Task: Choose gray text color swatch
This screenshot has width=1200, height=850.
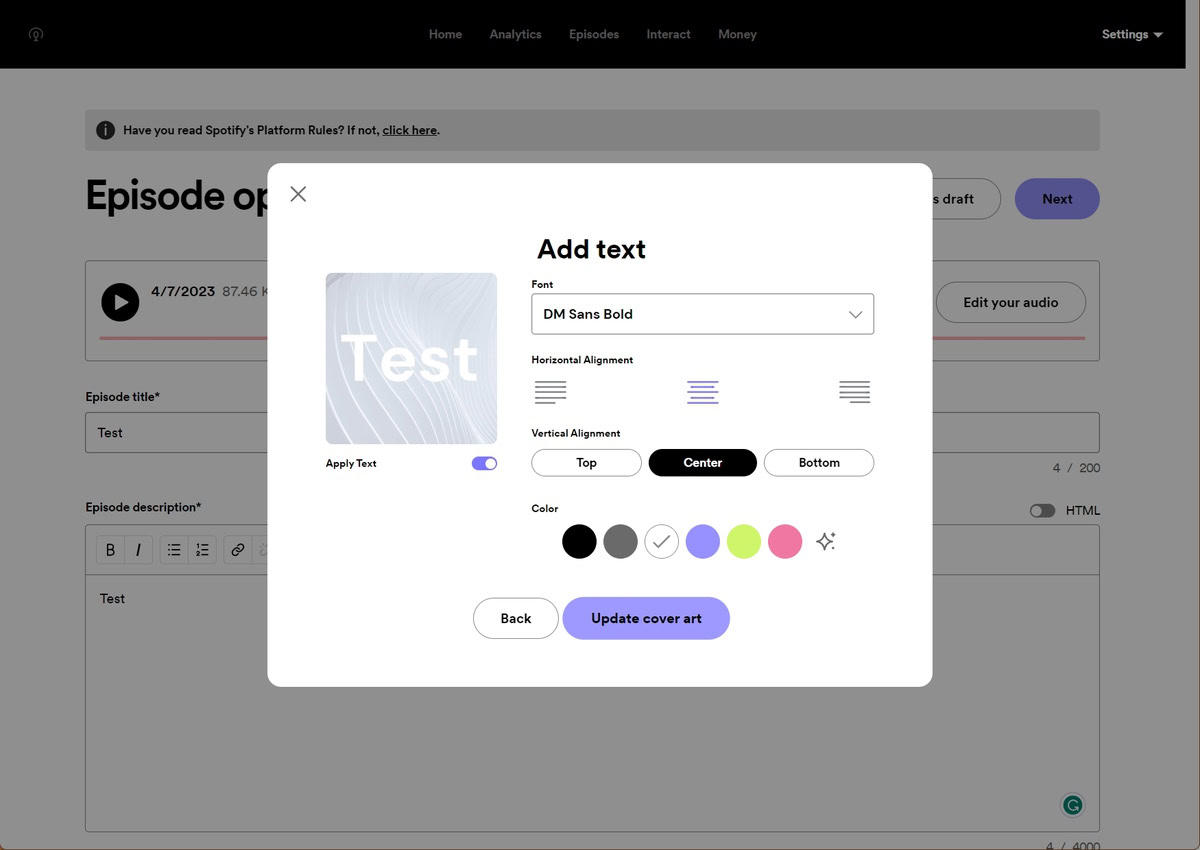Action: [x=620, y=541]
